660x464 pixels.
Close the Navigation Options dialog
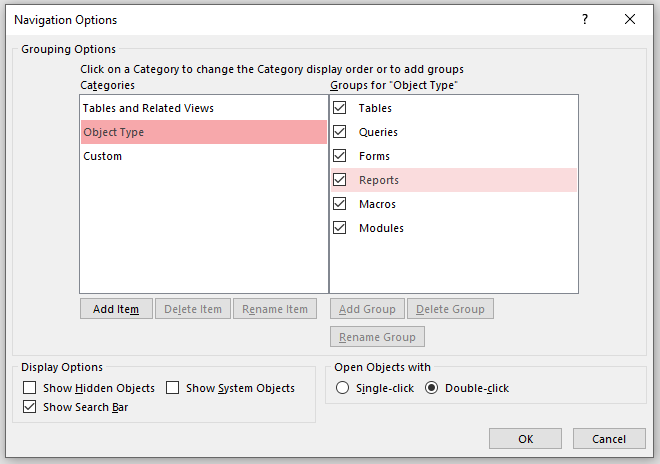click(x=630, y=19)
